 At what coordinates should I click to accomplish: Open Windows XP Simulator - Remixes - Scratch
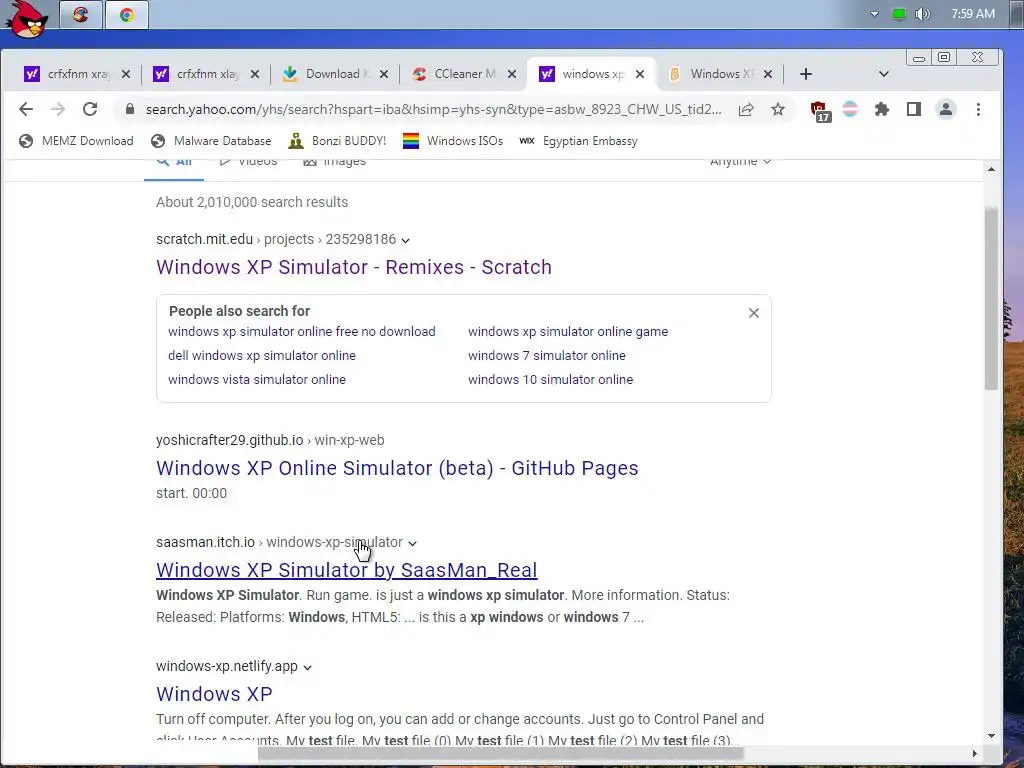coord(354,267)
